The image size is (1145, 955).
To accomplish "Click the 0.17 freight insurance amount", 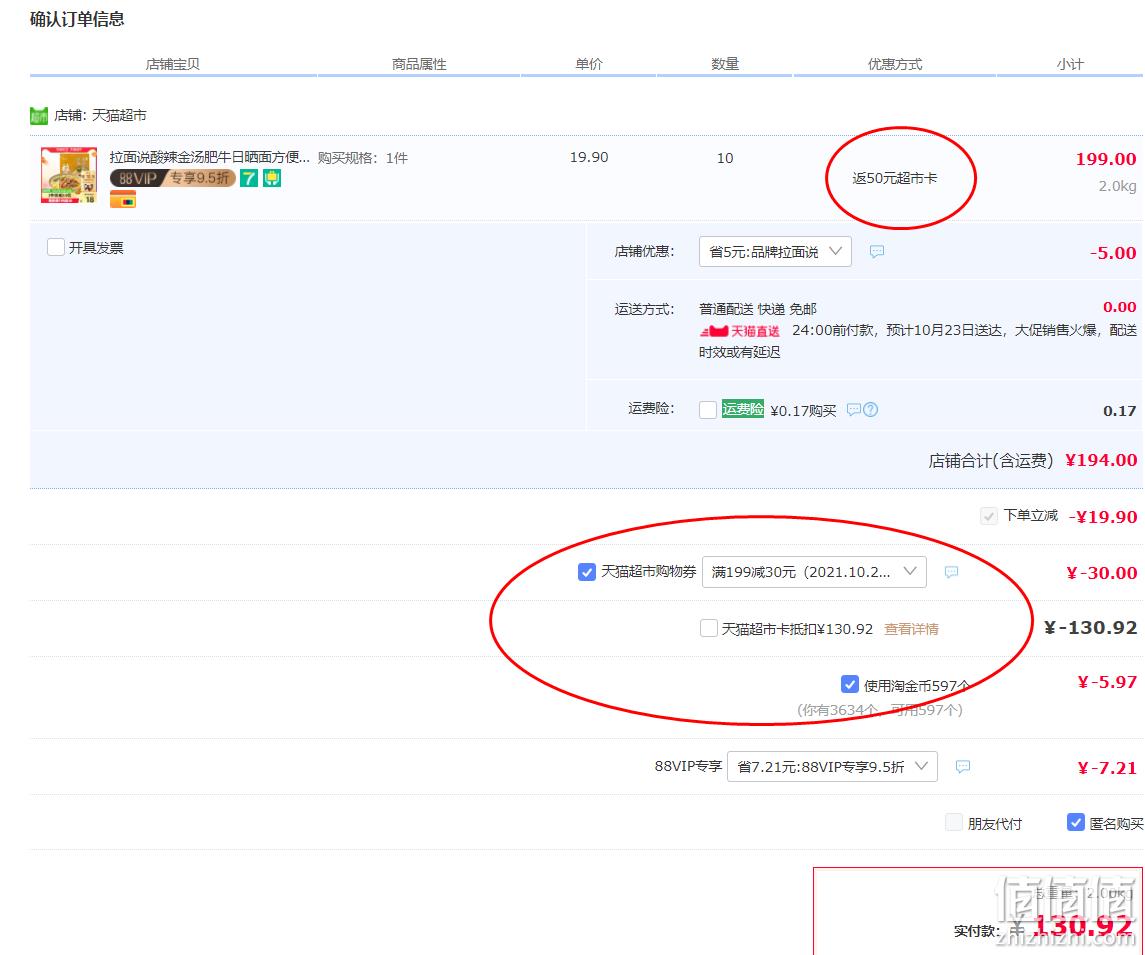I will click(x=1119, y=411).
